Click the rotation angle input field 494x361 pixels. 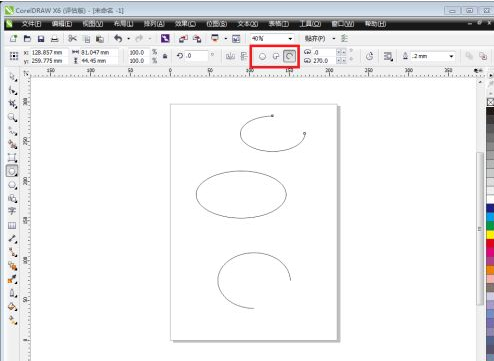tap(197, 56)
